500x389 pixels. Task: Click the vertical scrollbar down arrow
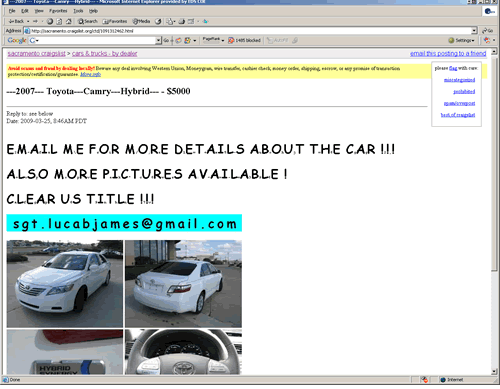click(x=494, y=372)
